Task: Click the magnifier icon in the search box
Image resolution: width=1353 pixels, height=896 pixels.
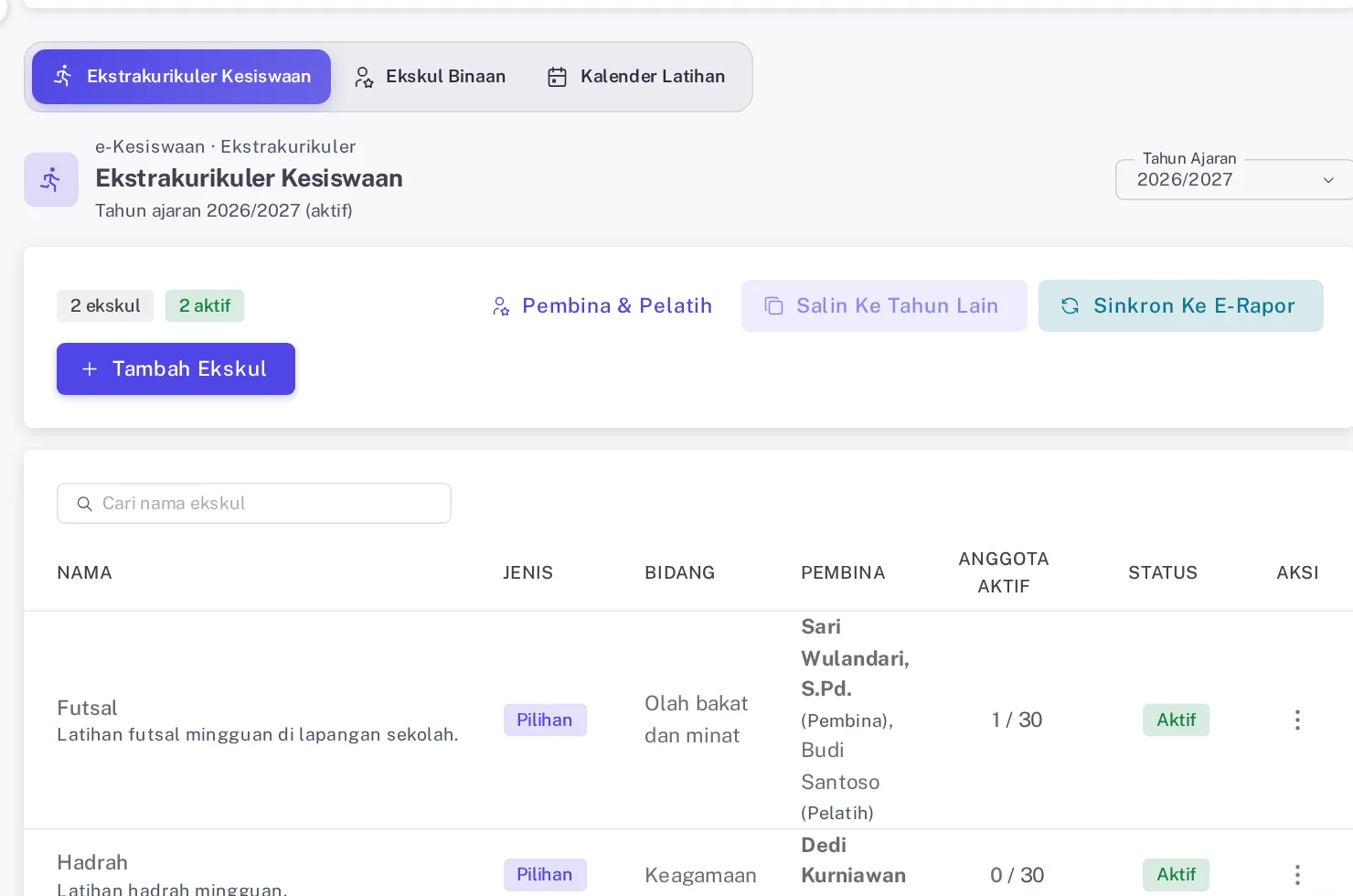Action: pyautogui.click(x=84, y=504)
